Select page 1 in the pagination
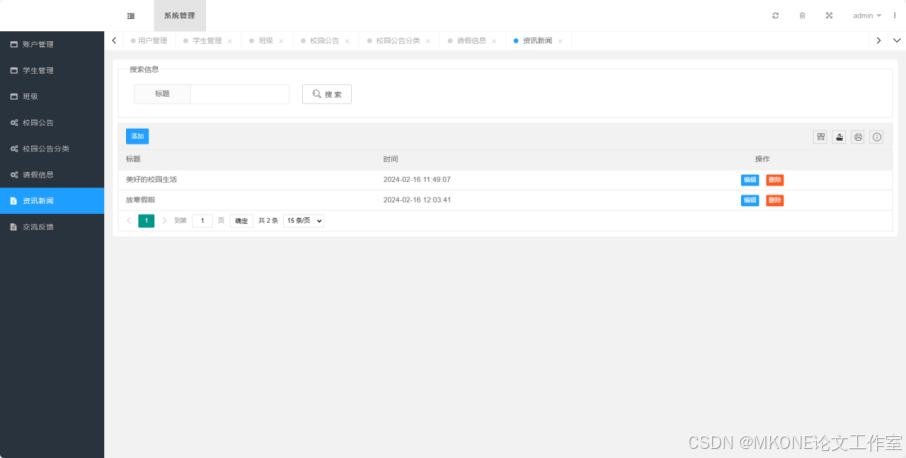906x458 pixels. tap(146, 221)
